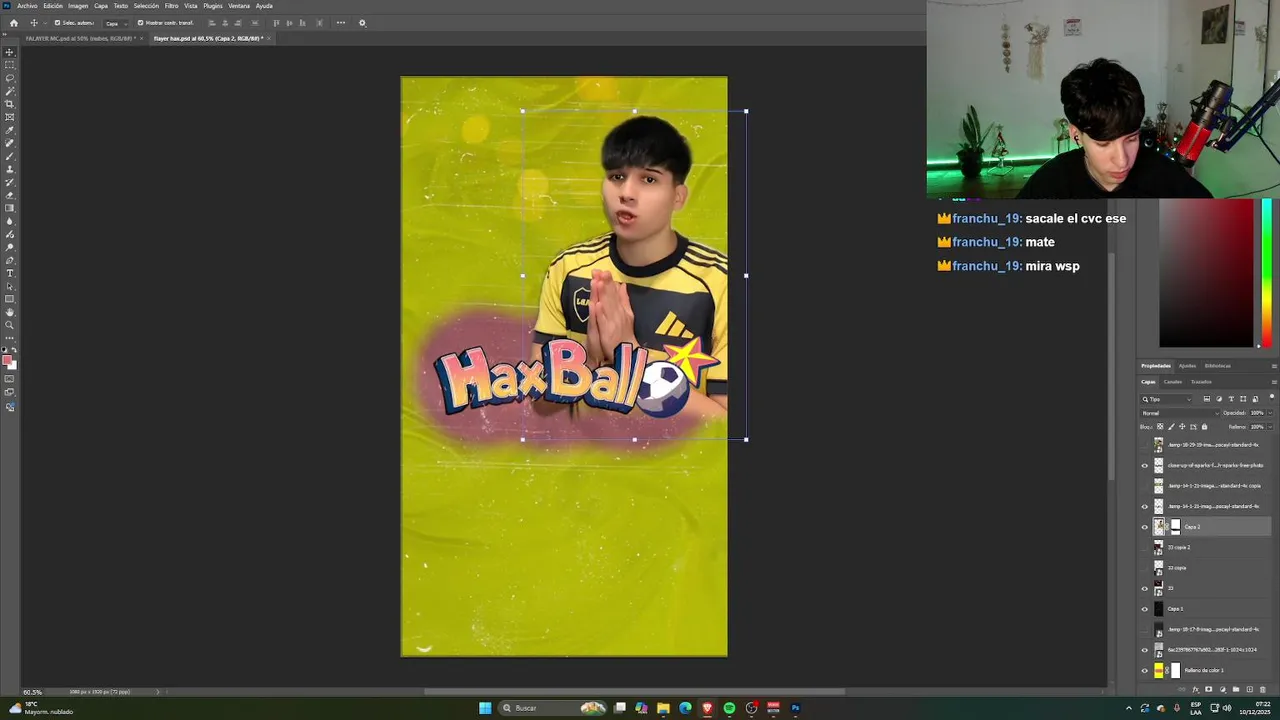
Task: Hide the Capa 2 layer
Action: coord(1145,527)
